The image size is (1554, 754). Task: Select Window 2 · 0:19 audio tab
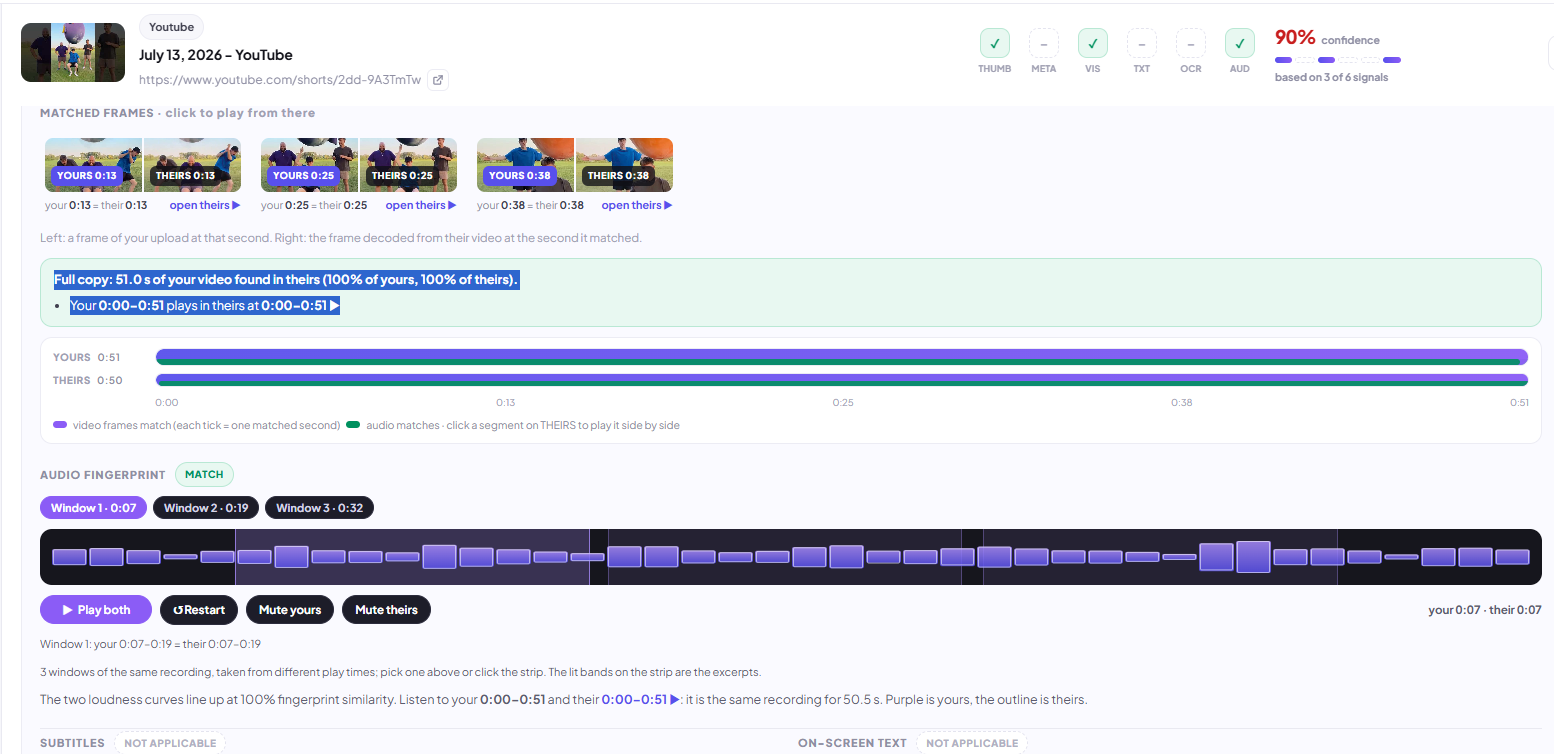pyautogui.click(x=206, y=508)
